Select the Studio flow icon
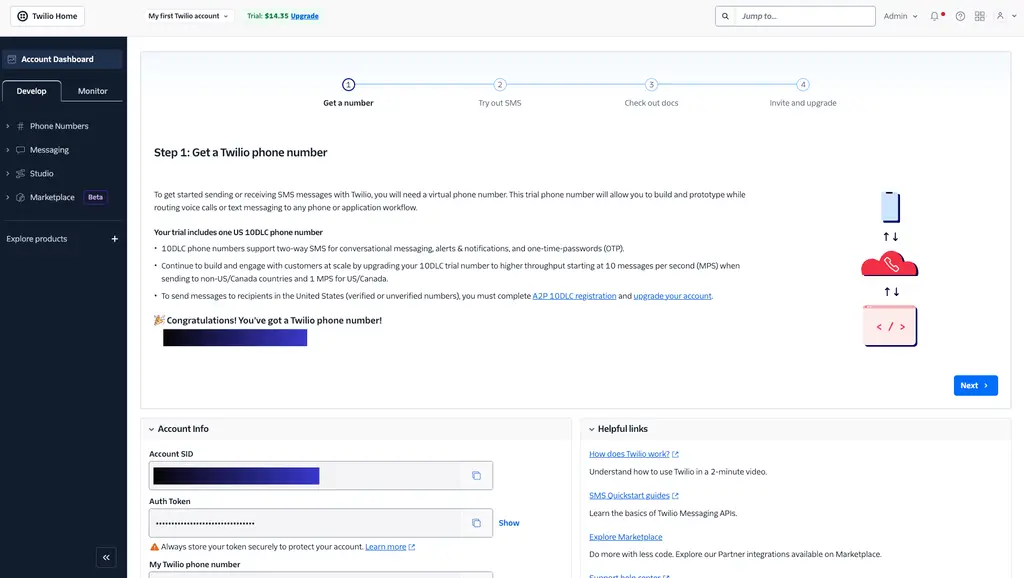The height and width of the screenshot is (578, 1024). pyautogui.click(x=20, y=173)
